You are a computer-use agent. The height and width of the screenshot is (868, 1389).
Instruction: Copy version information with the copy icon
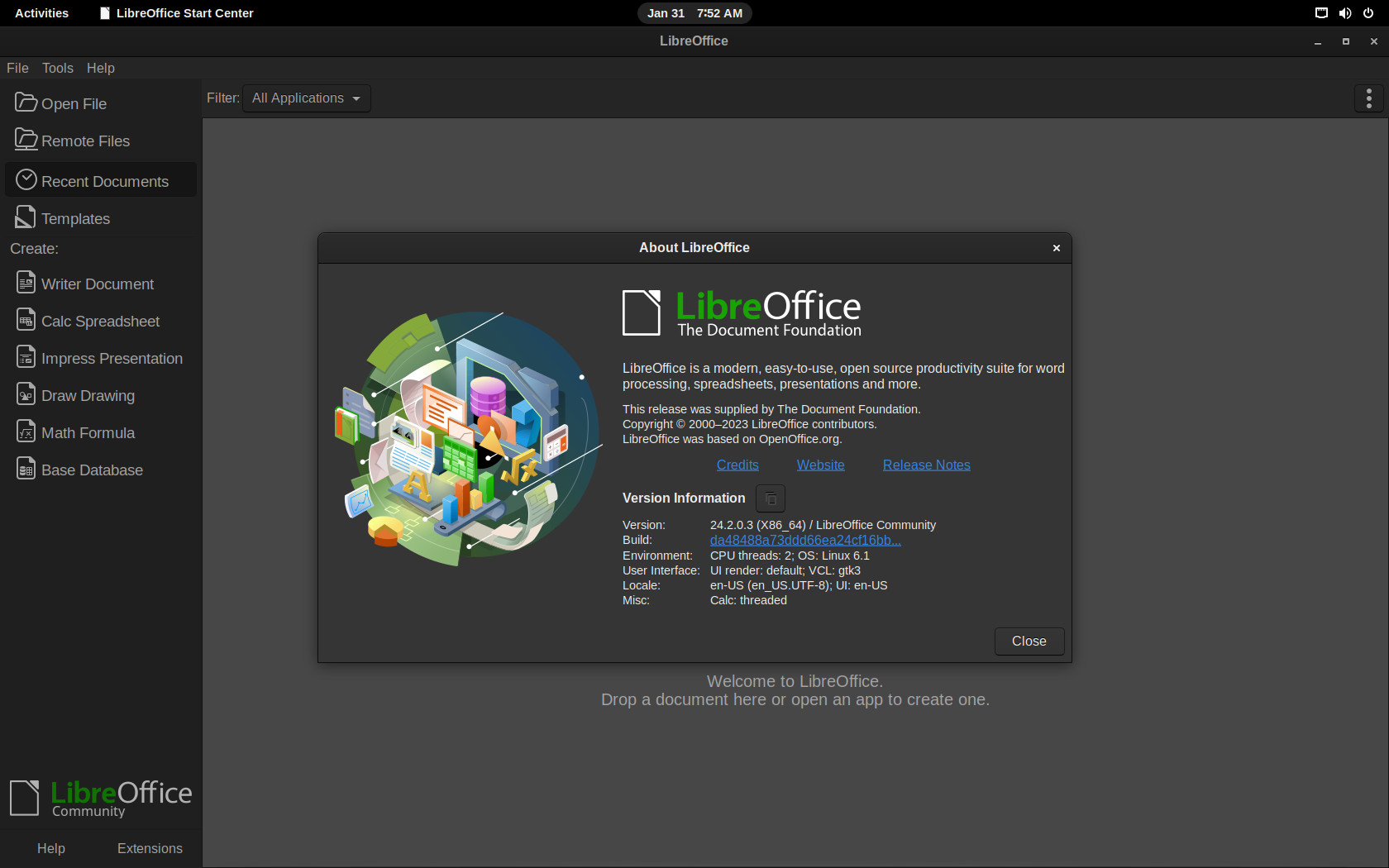pos(770,498)
